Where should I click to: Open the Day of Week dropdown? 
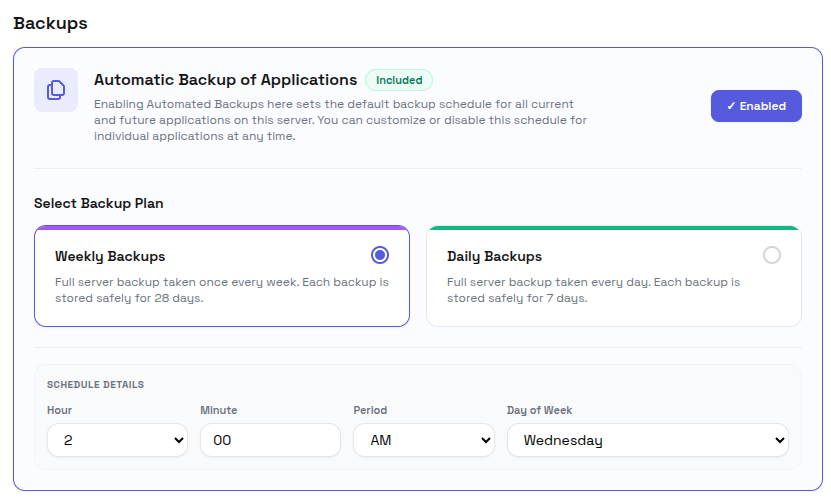(648, 440)
